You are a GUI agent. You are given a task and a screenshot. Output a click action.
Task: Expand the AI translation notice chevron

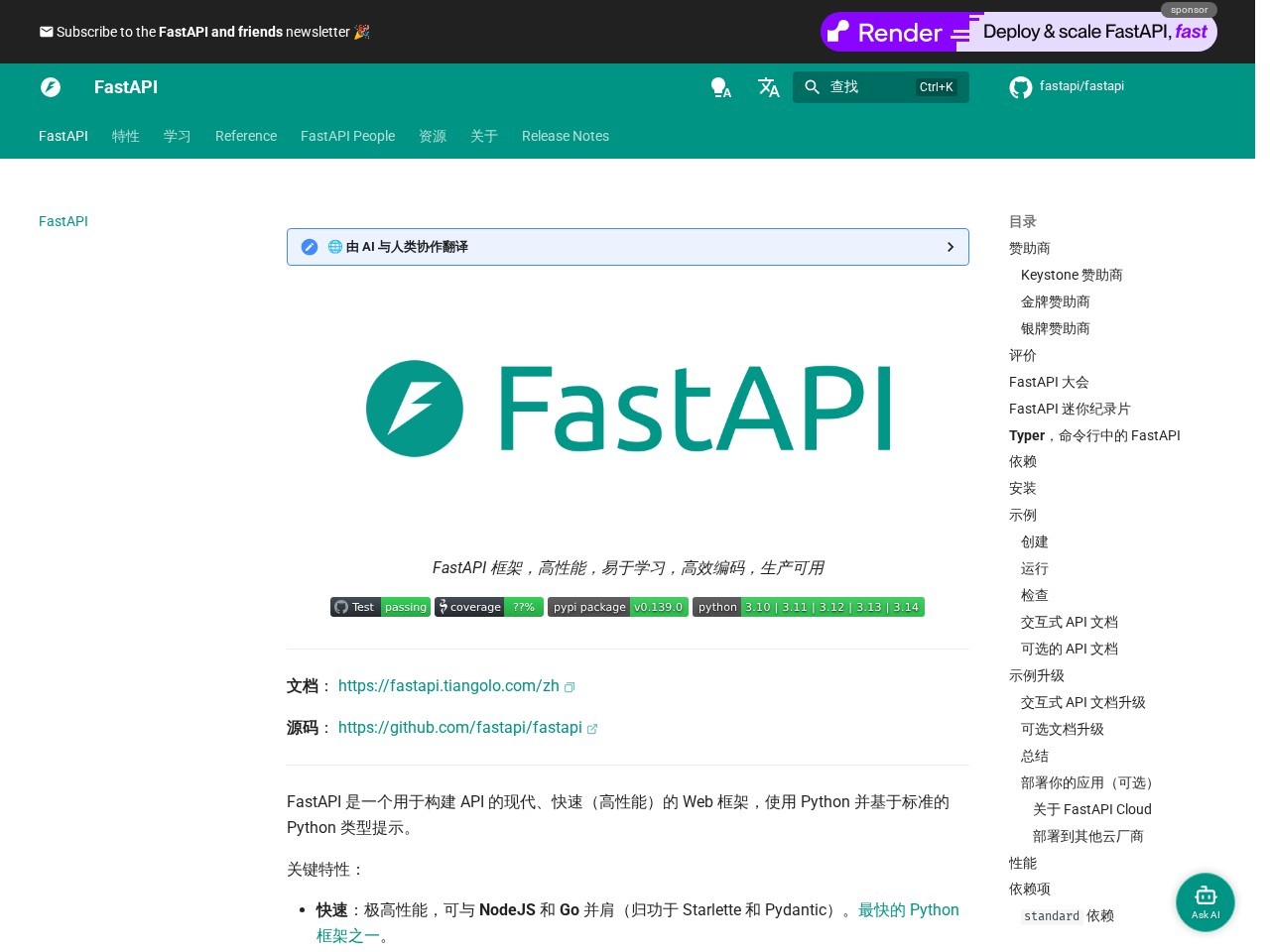[951, 247]
